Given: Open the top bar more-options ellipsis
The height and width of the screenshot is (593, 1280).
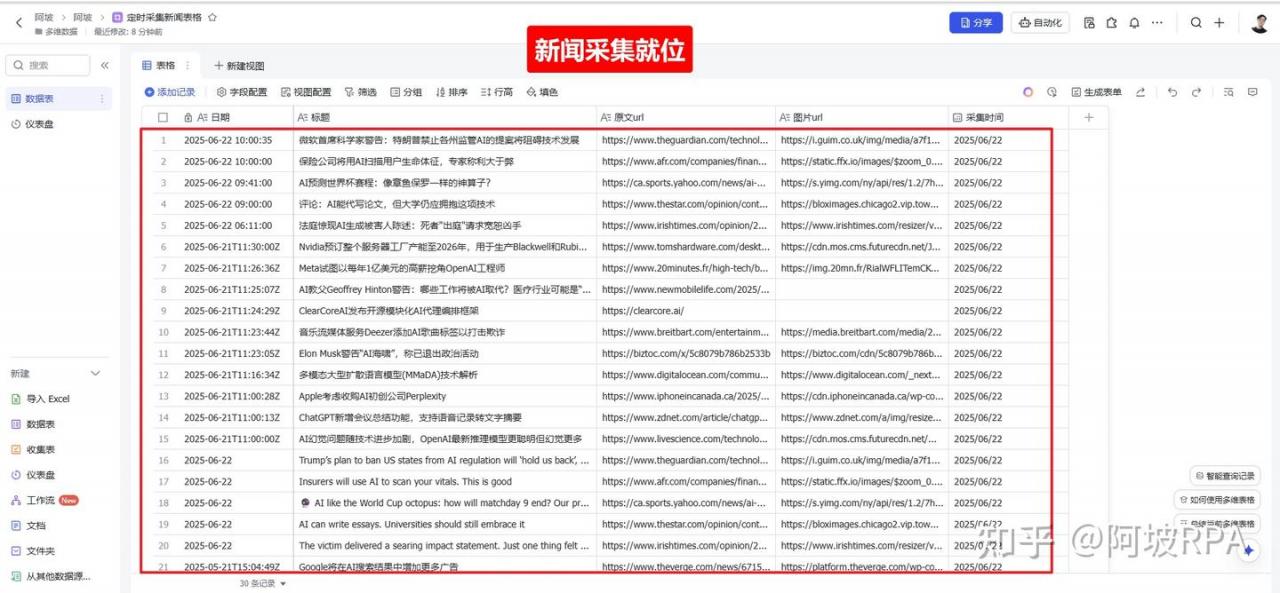Looking at the screenshot, I should [1157, 22].
